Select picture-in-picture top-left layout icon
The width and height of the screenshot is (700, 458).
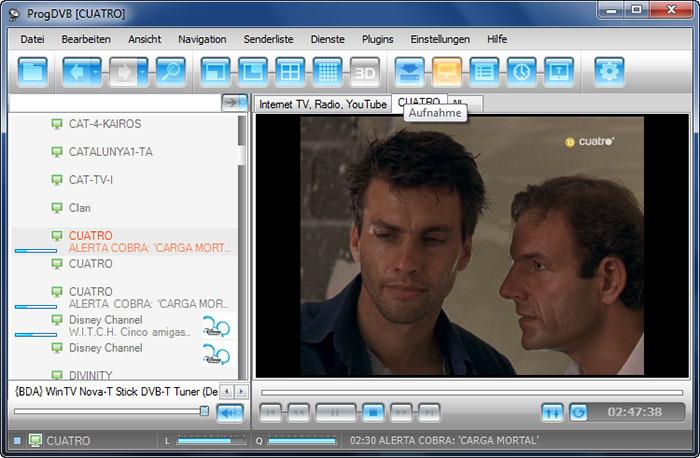(x=216, y=72)
